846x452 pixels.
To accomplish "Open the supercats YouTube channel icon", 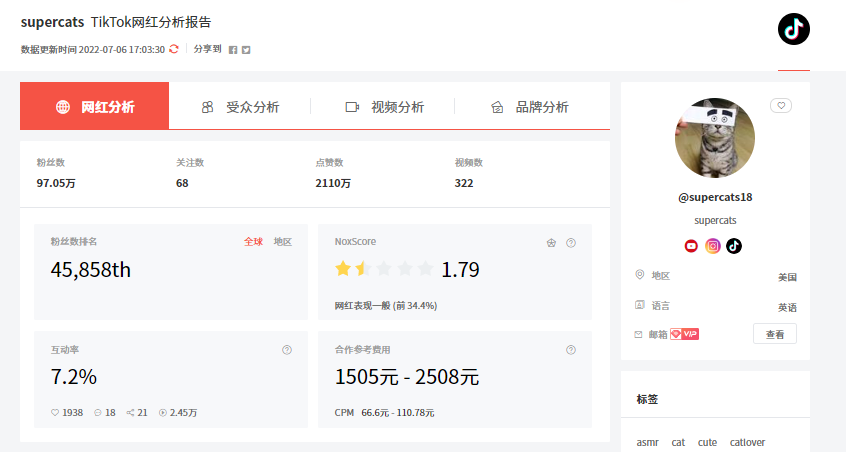I will tap(691, 246).
